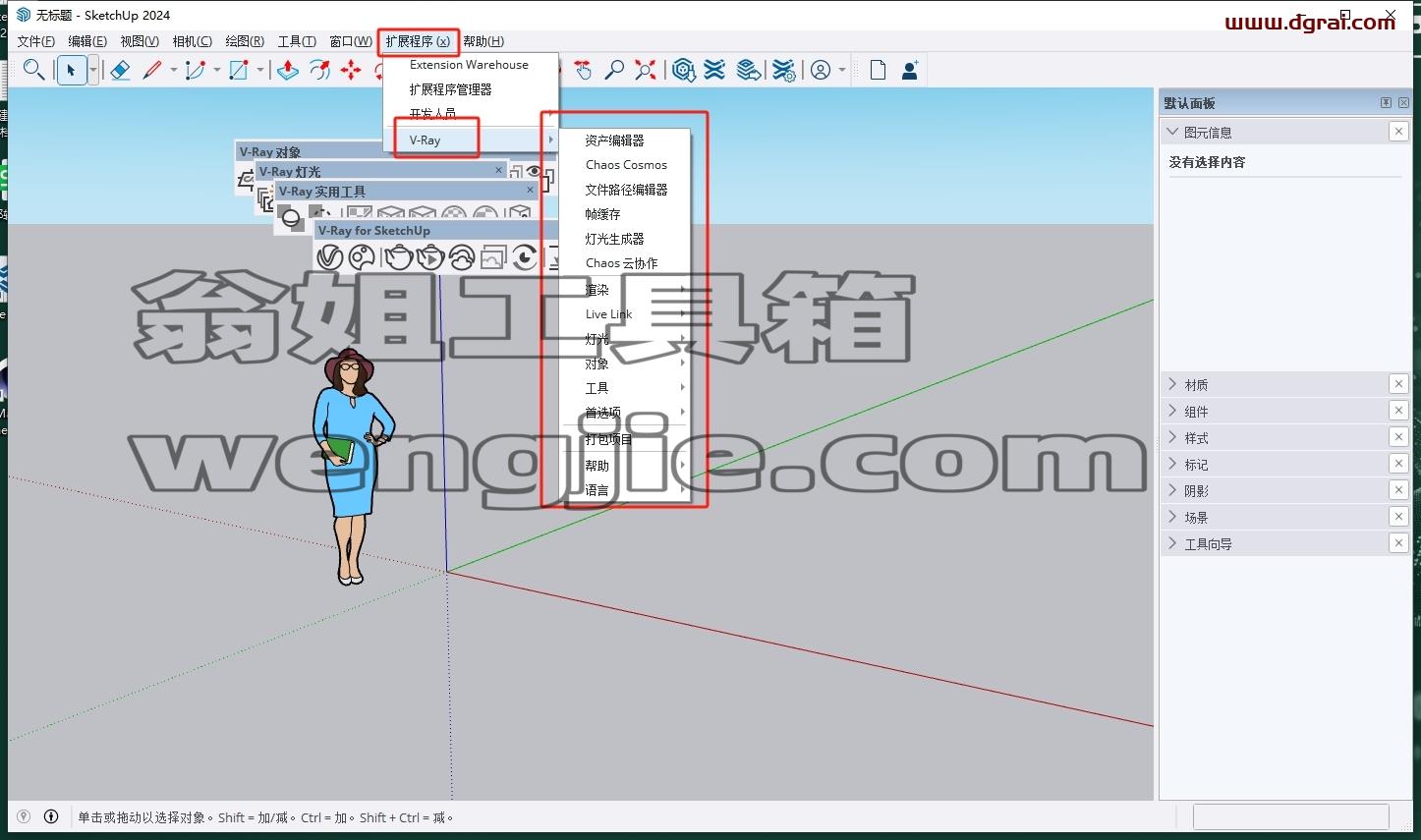Expand the 组件 panel section
Viewport: 1421px width, 840px height.
point(1172,411)
